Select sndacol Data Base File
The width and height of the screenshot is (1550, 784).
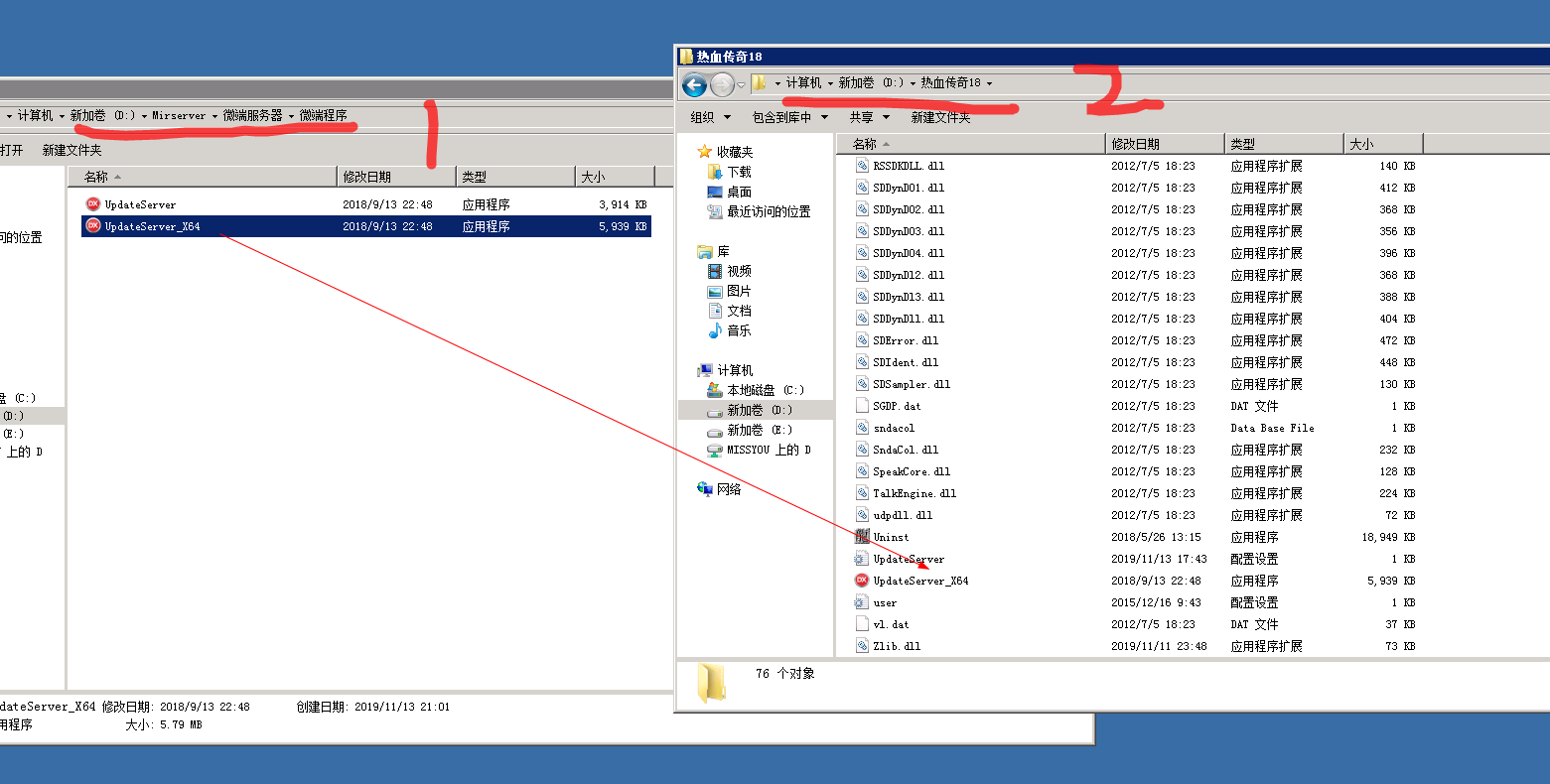coord(894,428)
